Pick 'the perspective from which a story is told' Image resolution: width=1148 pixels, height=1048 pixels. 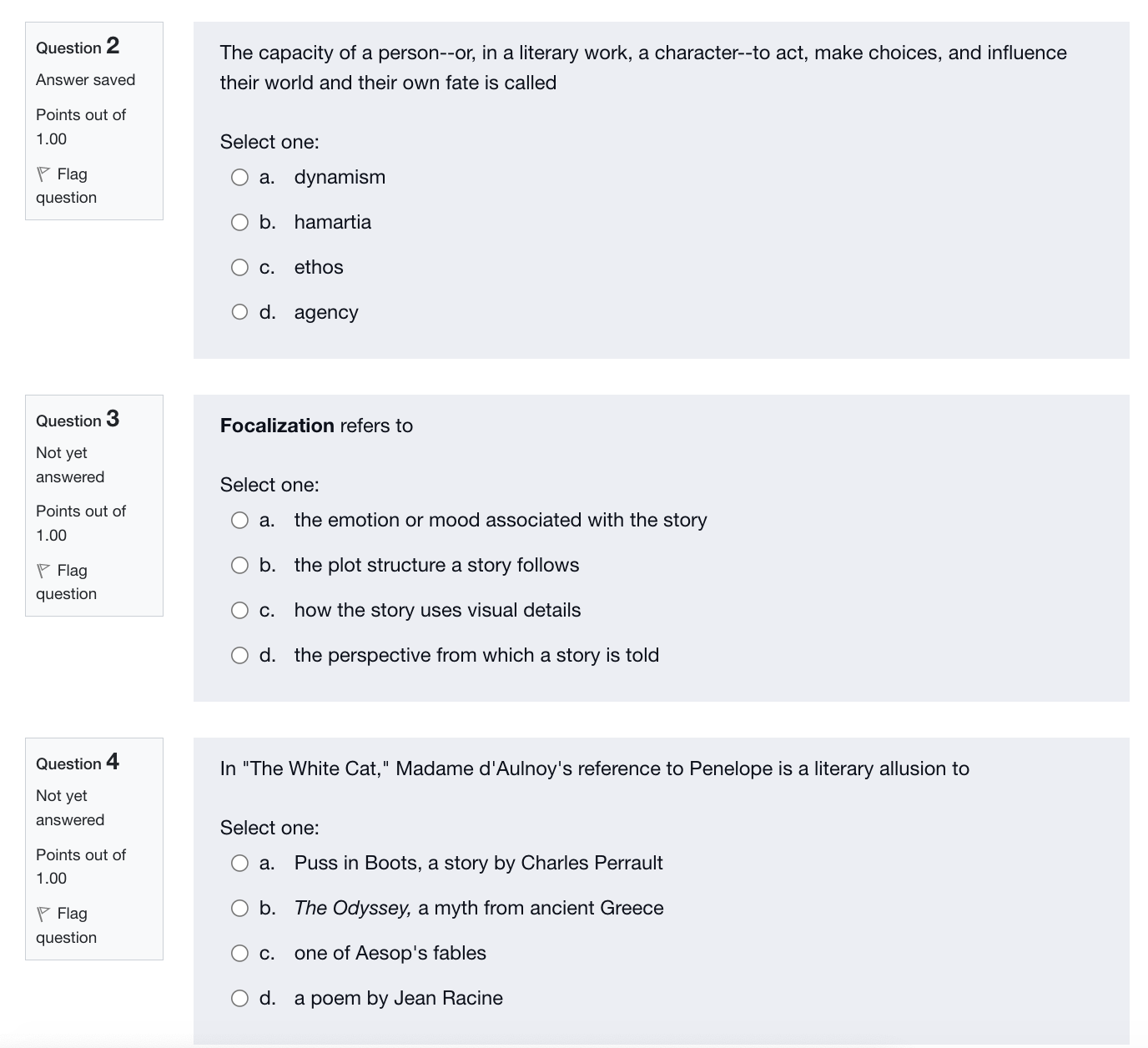[239, 655]
